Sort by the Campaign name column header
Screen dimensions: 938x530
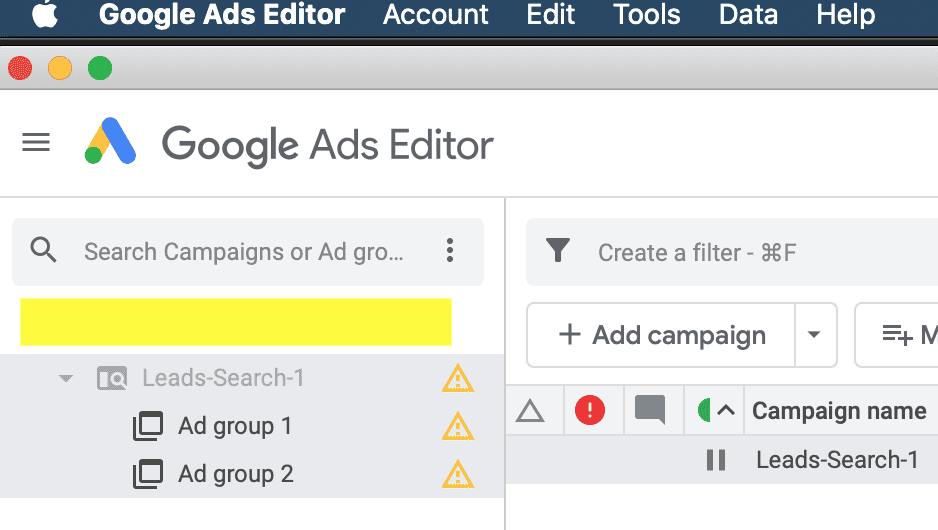coord(839,410)
